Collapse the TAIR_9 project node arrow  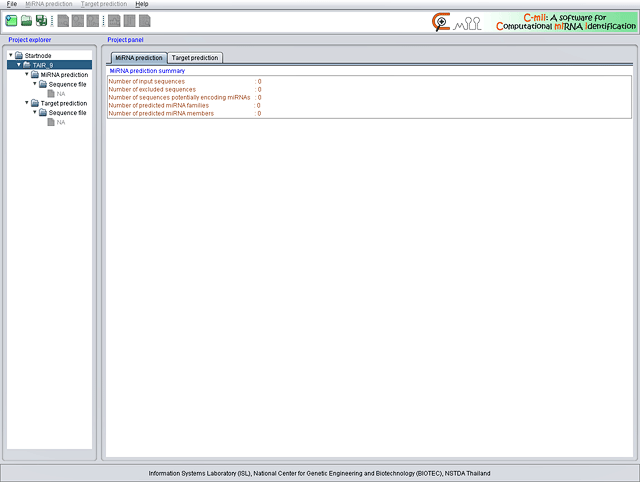[x=18, y=65]
